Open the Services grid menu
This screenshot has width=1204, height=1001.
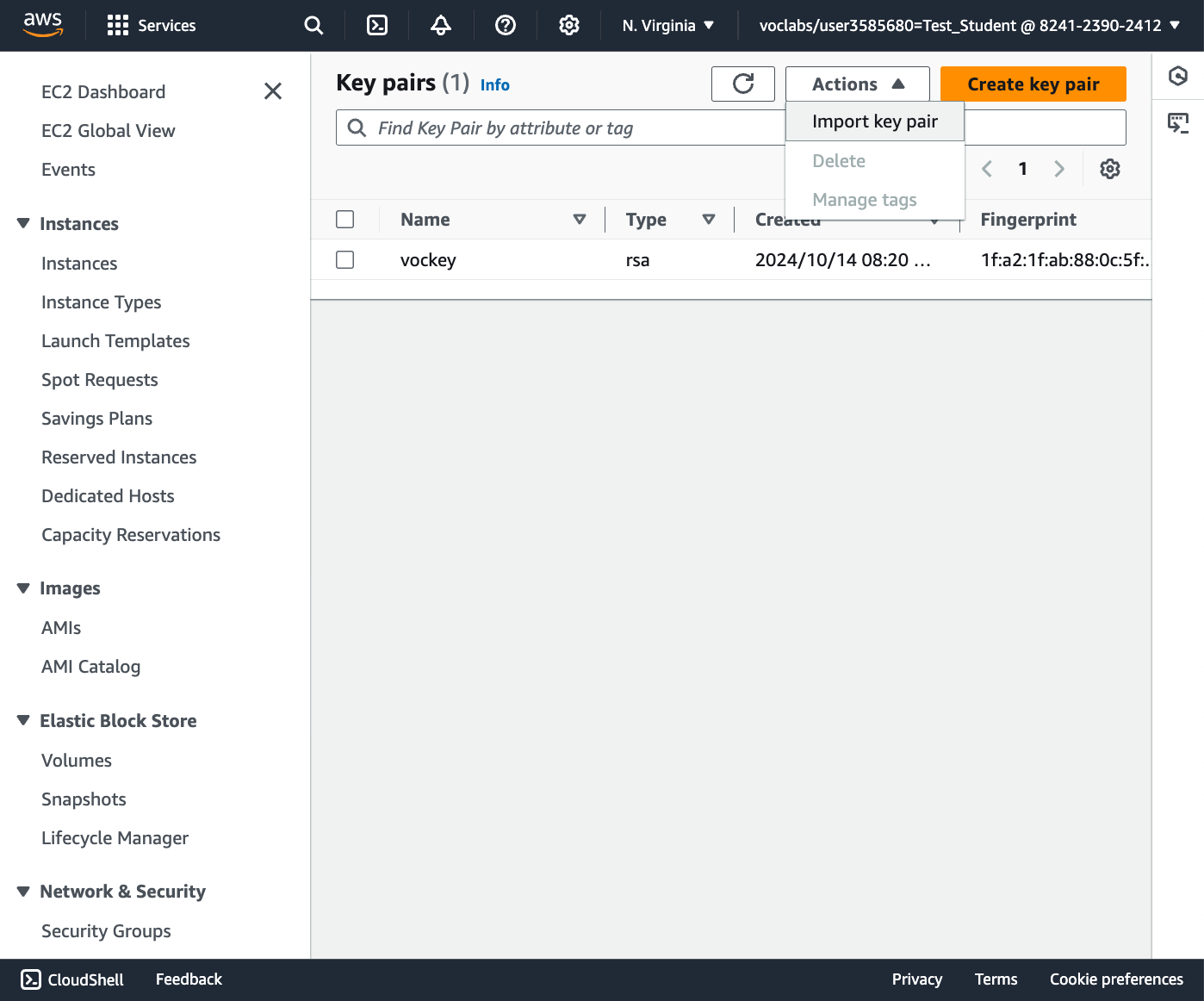(x=152, y=26)
